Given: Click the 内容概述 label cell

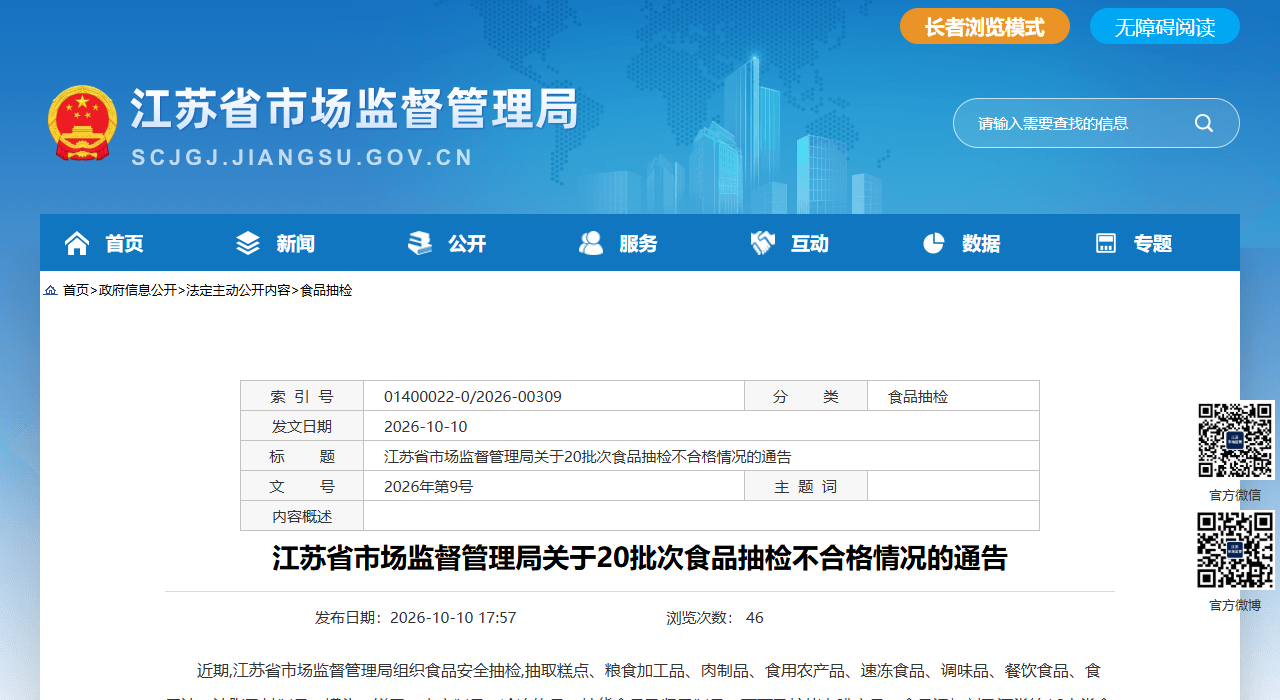Looking at the screenshot, I should click(x=302, y=516).
